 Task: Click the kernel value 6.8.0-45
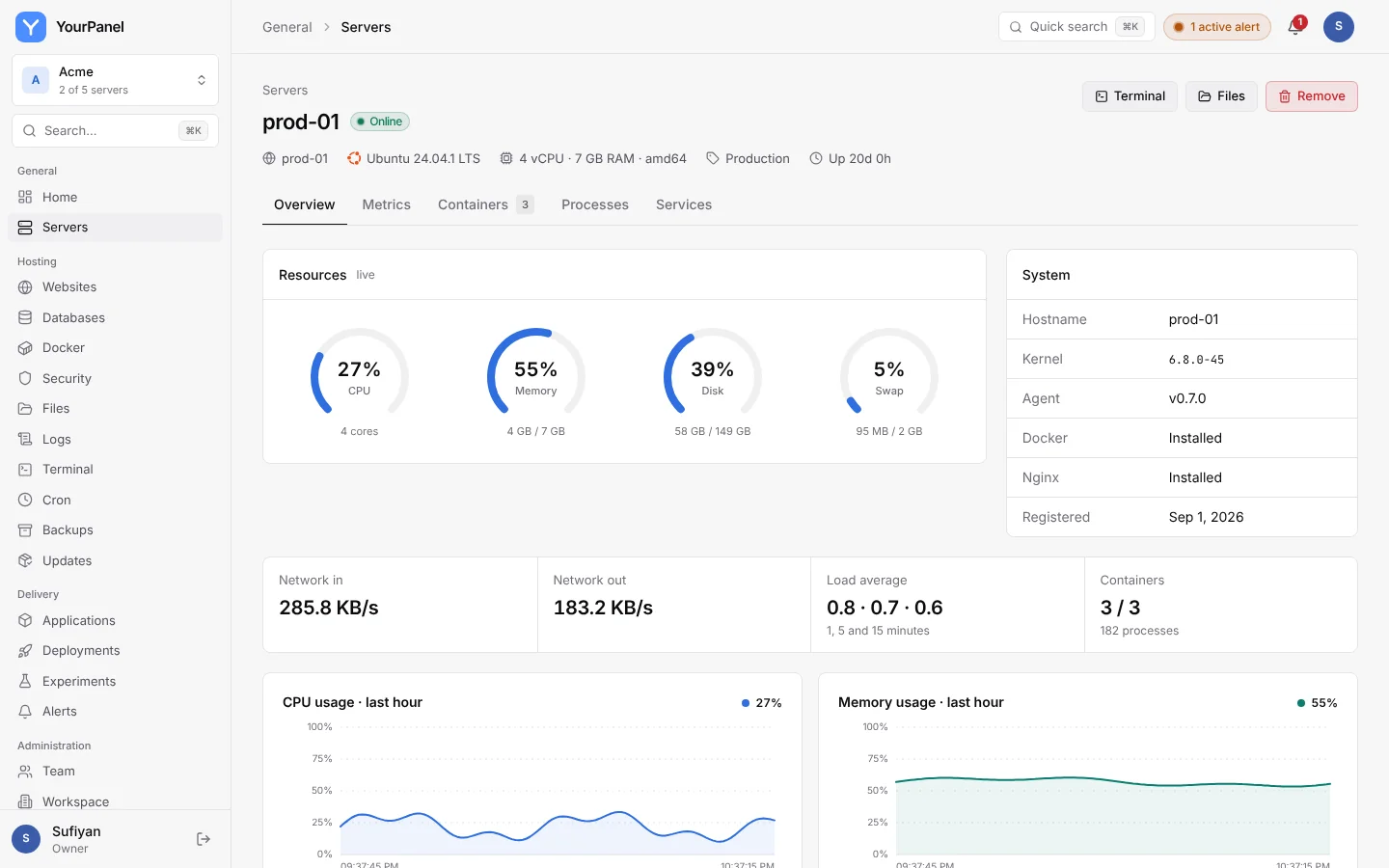click(x=1196, y=359)
